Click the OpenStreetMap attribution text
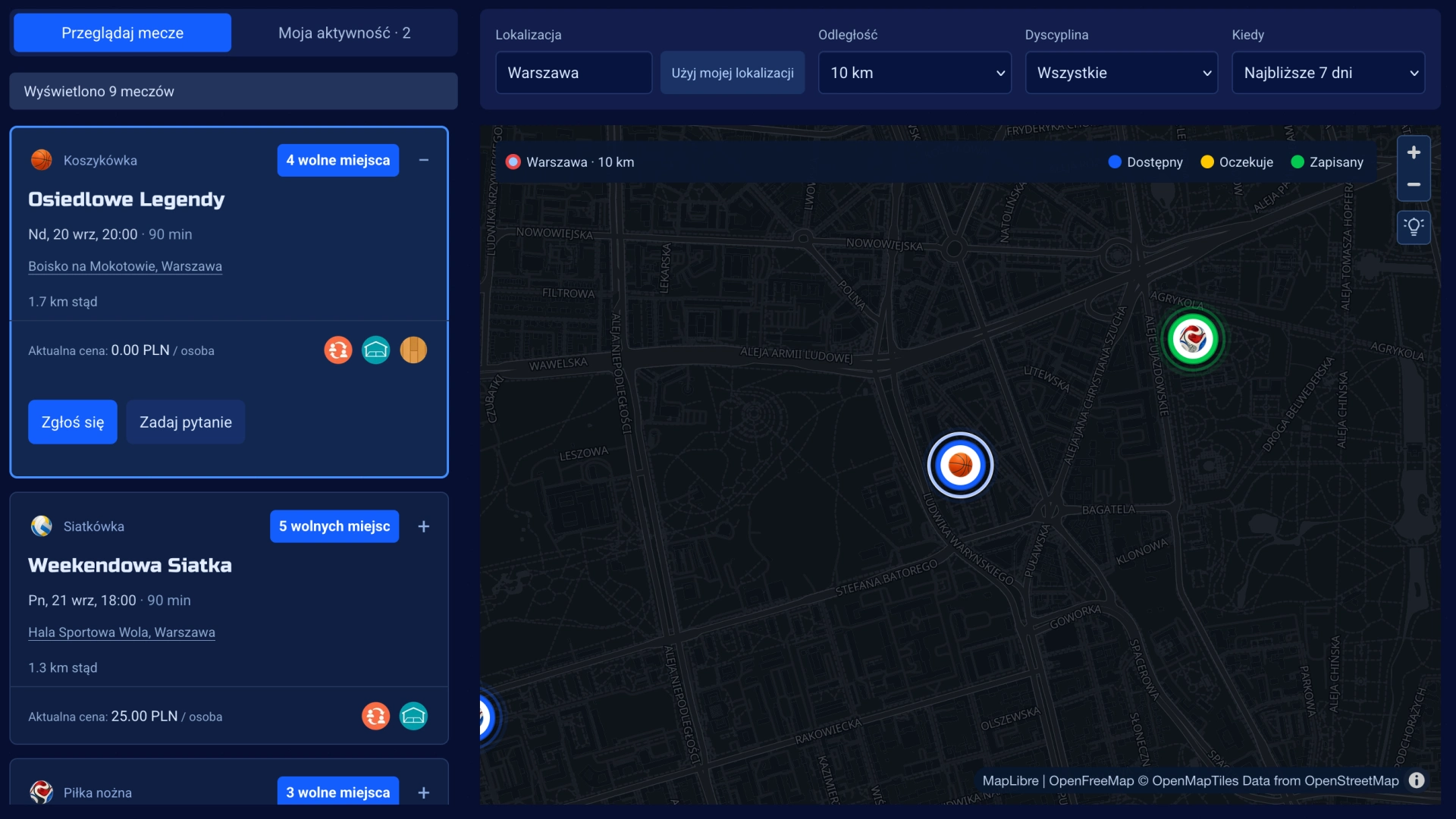 1351,780
